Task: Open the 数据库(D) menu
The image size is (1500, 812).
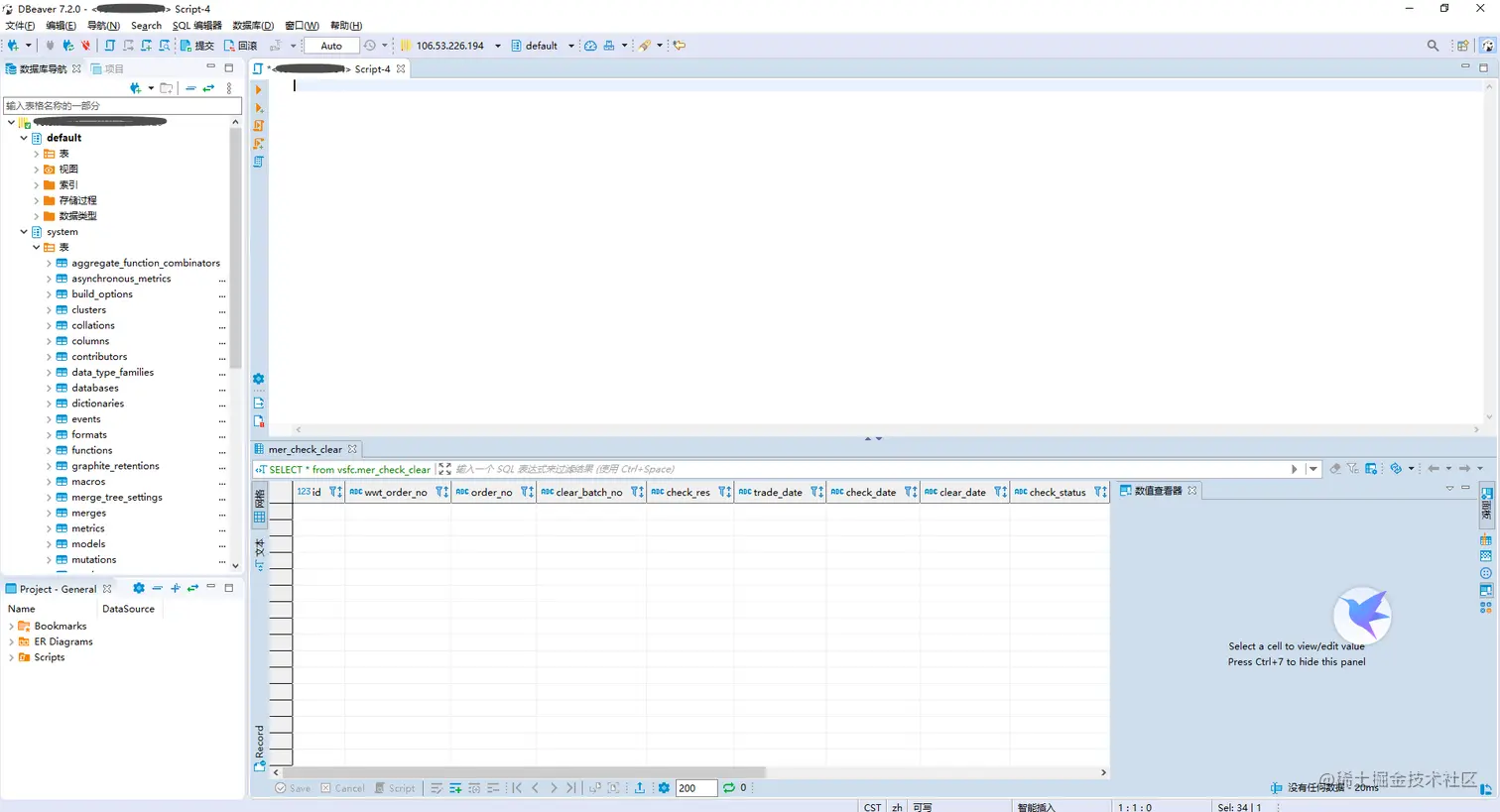Action: [x=253, y=26]
